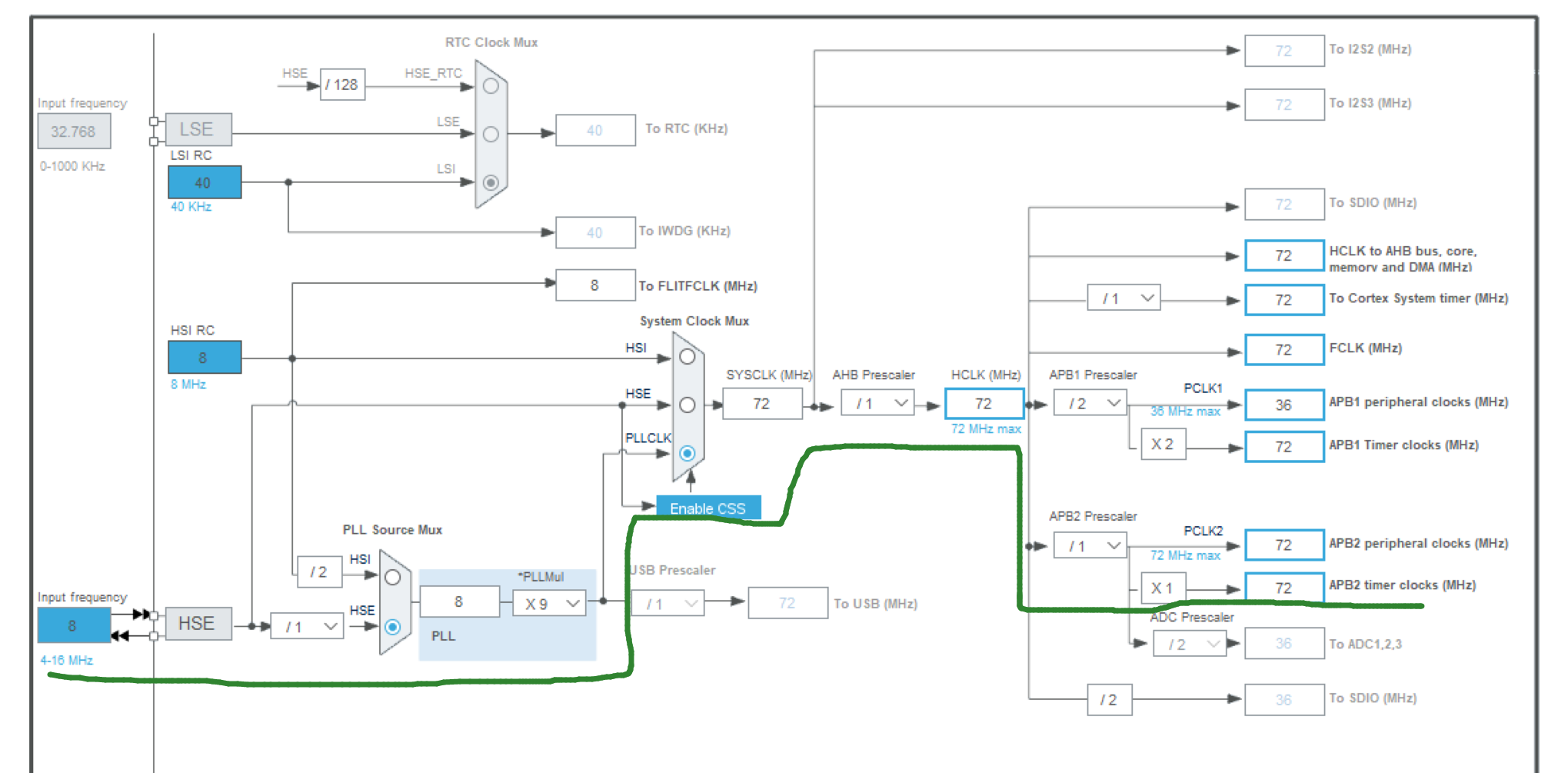Screen dimensions: 1568x773
Task: Click the APB1 peripheral clocks value field
Action: 1284,405
